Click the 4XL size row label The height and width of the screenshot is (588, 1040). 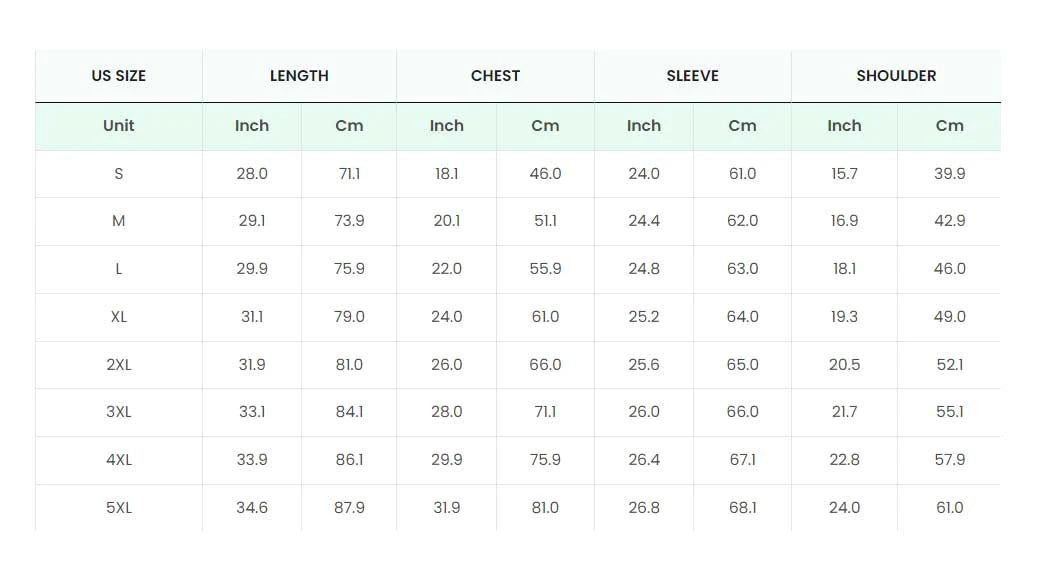point(119,459)
